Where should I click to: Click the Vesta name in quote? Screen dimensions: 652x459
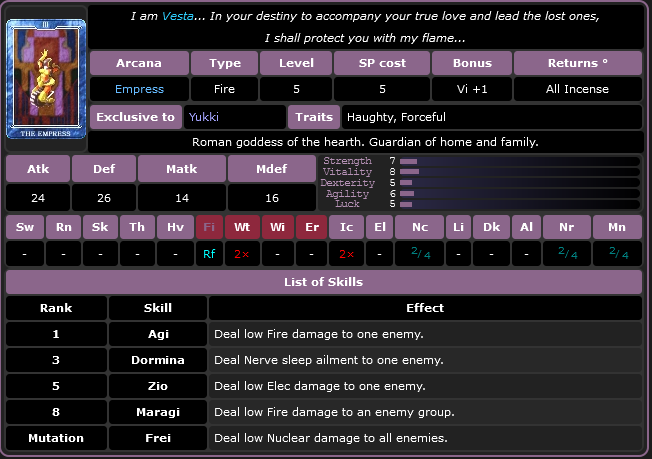coord(178,17)
